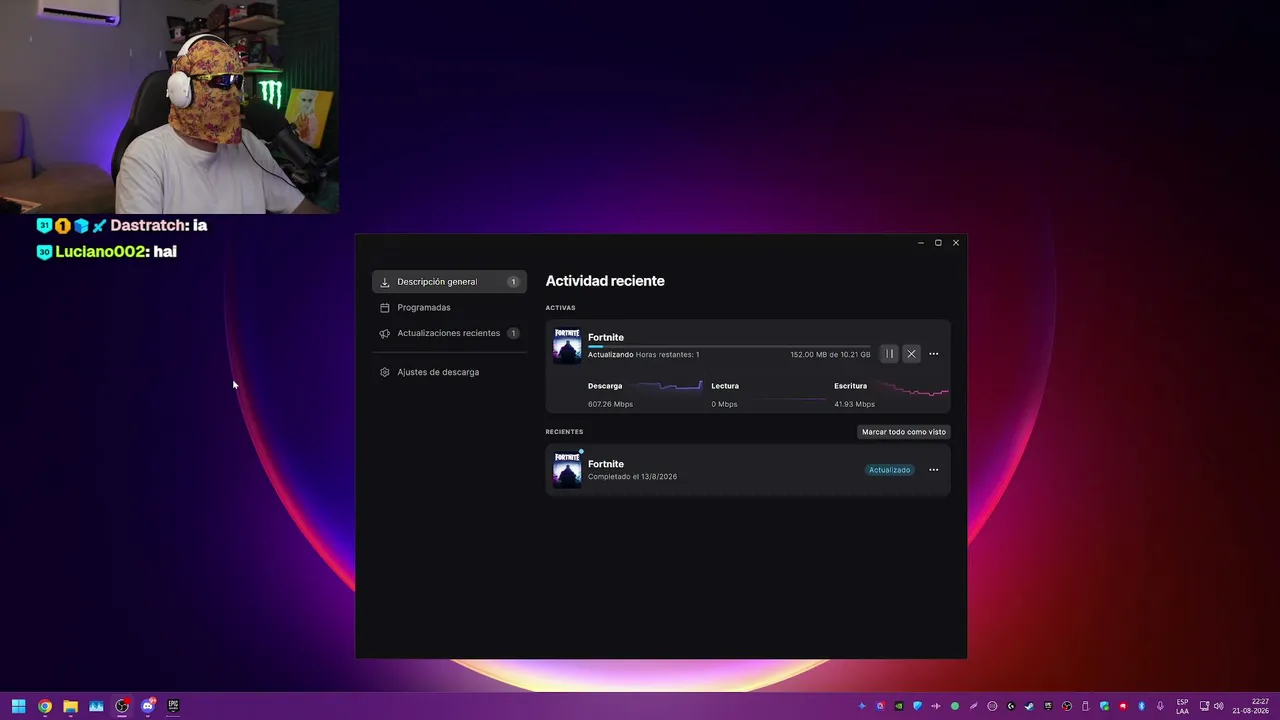1280x720 pixels.
Task: Click the Lectura speed graph
Action: (788, 398)
